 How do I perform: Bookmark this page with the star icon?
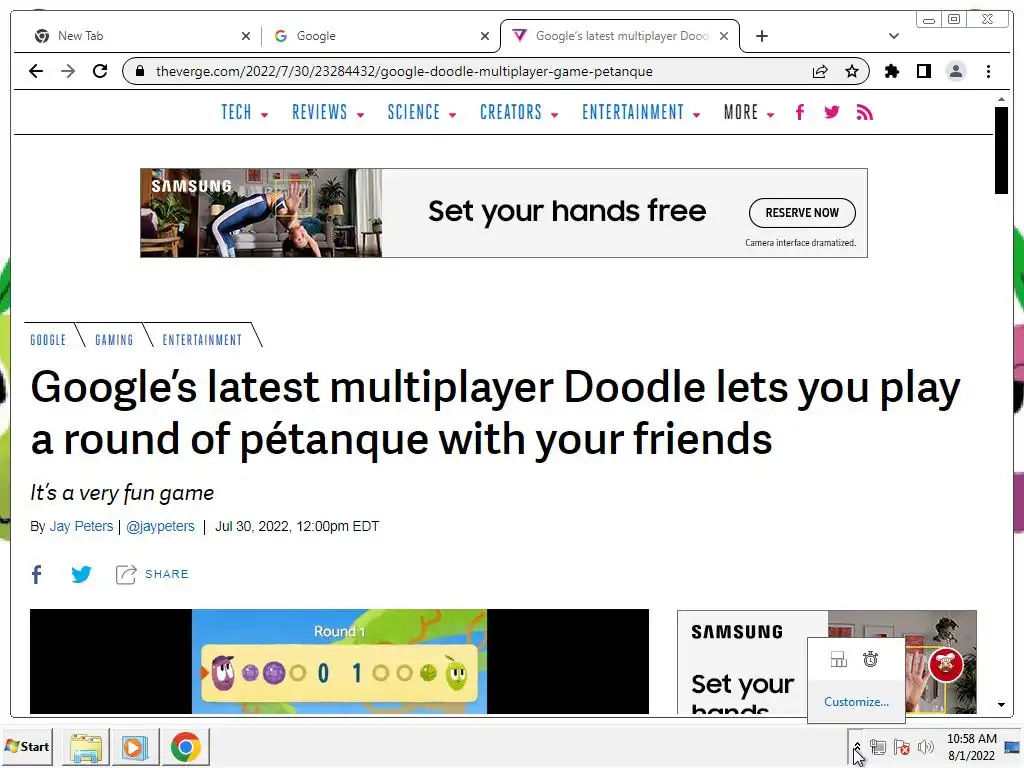pos(852,71)
